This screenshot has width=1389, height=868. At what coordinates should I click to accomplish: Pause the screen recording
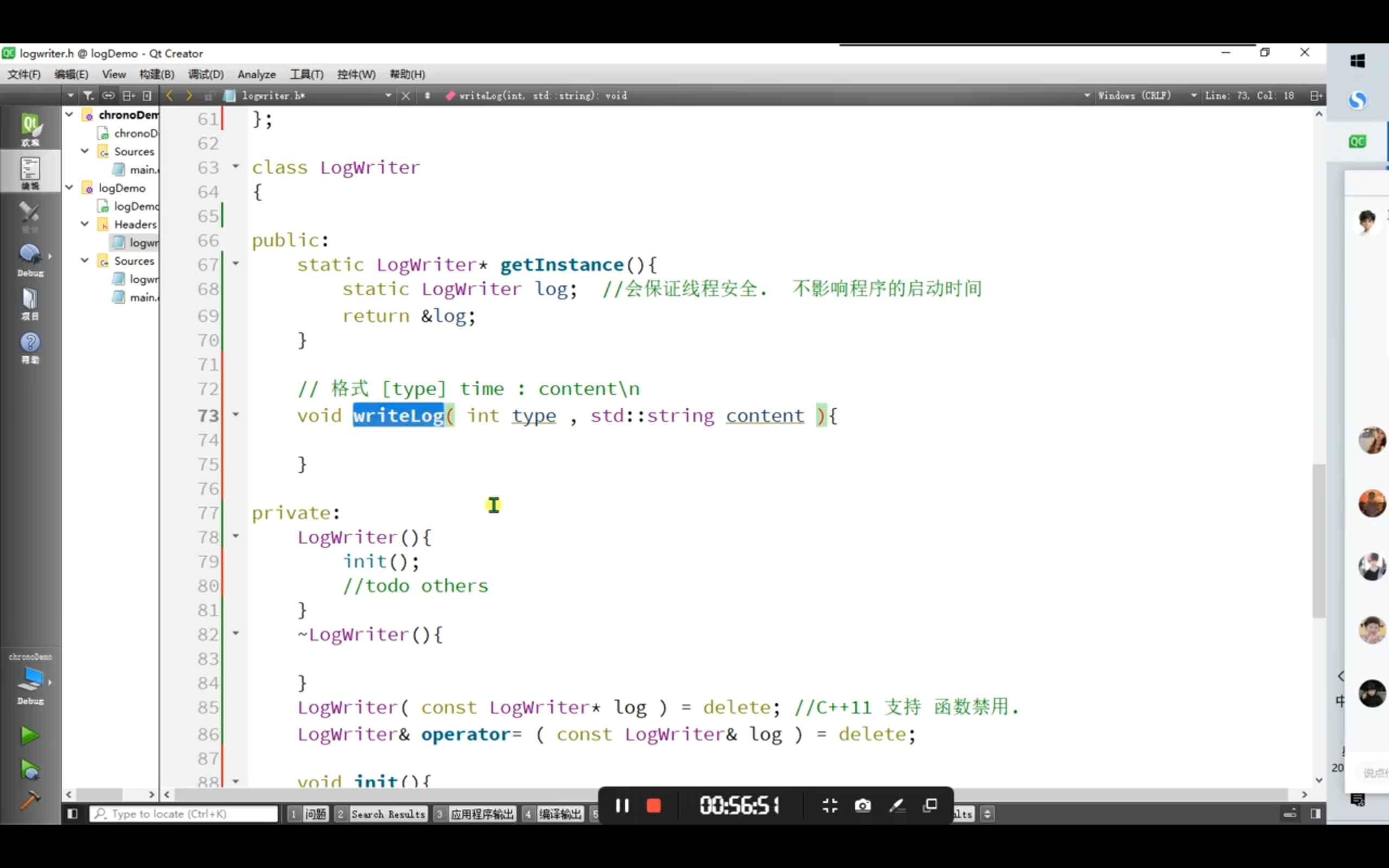[x=622, y=806]
